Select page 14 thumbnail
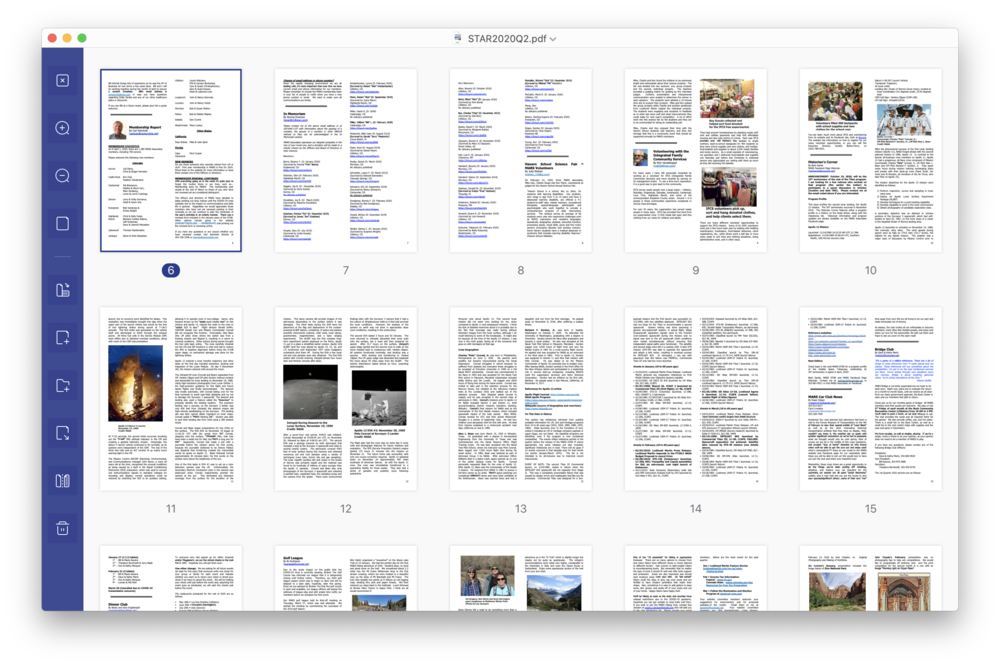 [696, 399]
